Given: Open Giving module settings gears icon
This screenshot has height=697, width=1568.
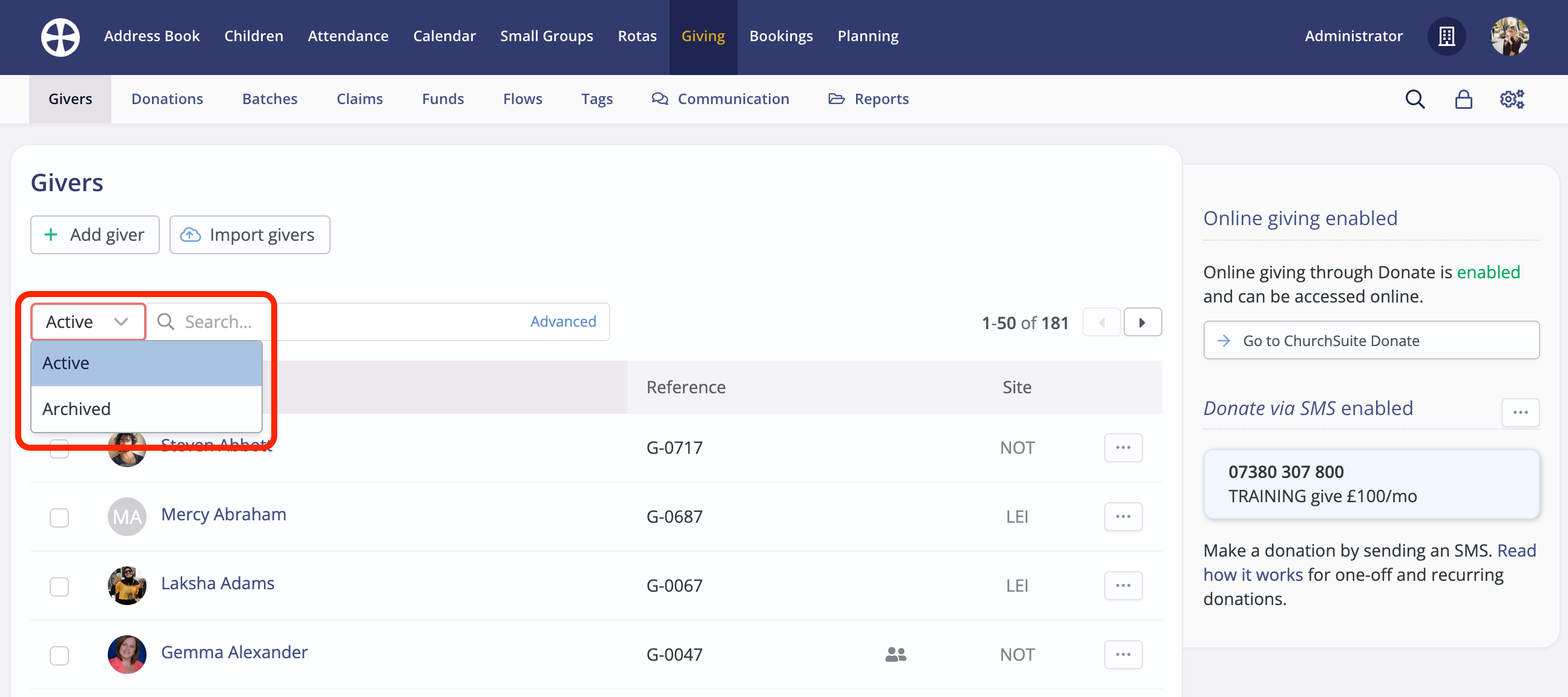Looking at the screenshot, I should click(1511, 99).
